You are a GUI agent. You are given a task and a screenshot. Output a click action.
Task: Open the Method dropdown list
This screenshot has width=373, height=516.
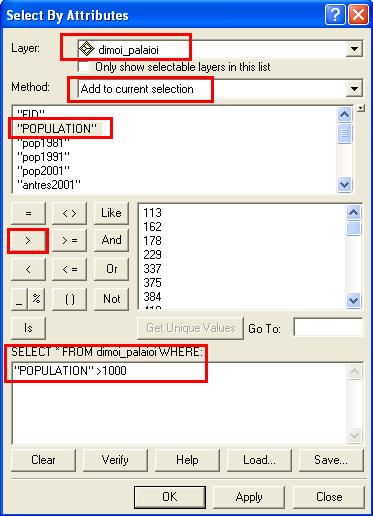(354, 89)
